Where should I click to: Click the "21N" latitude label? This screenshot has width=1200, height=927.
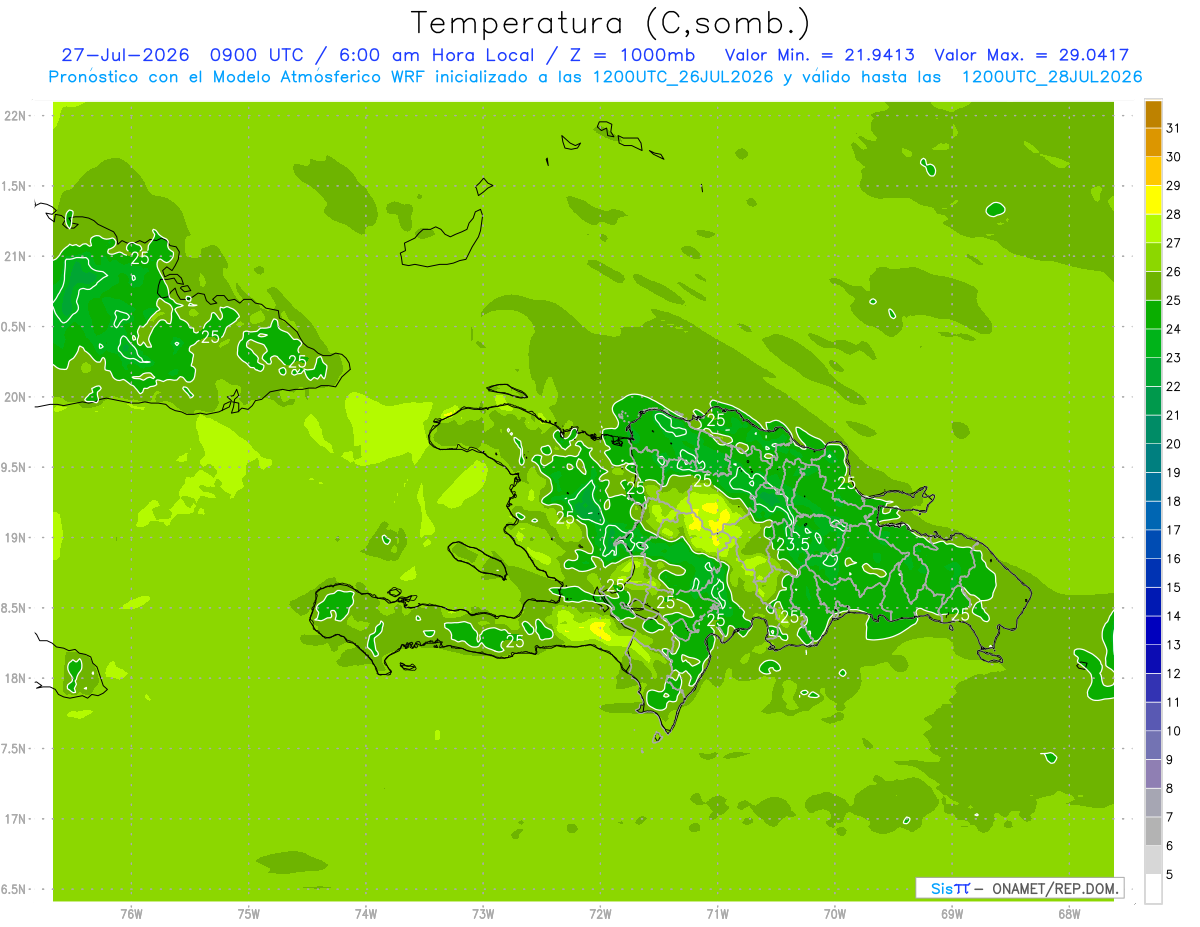15,256
